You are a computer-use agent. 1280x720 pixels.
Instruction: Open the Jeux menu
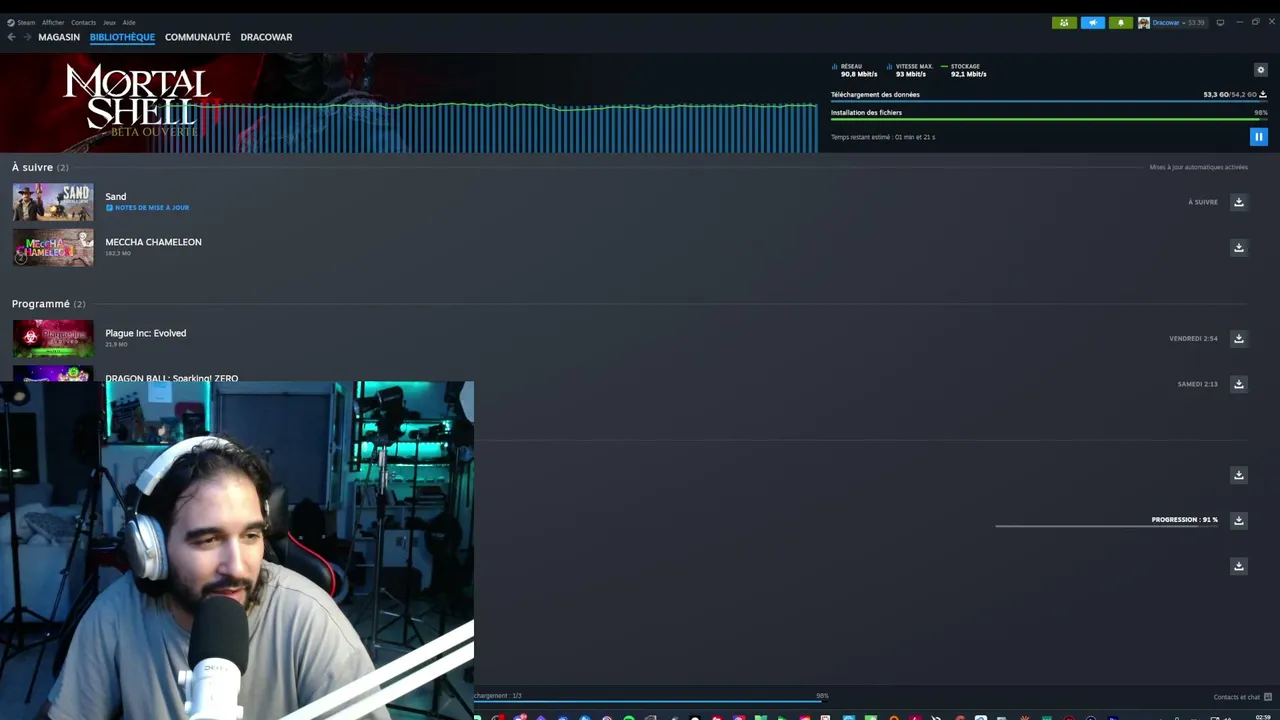click(x=109, y=22)
